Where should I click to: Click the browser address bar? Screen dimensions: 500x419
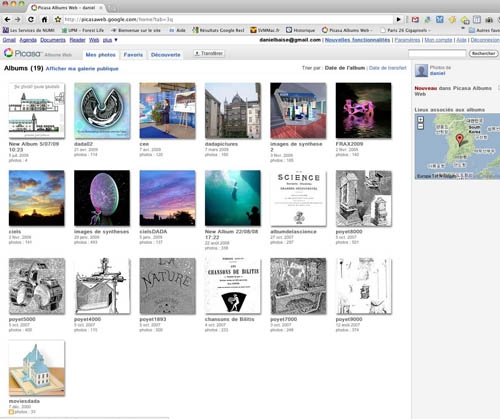(227, 20)
